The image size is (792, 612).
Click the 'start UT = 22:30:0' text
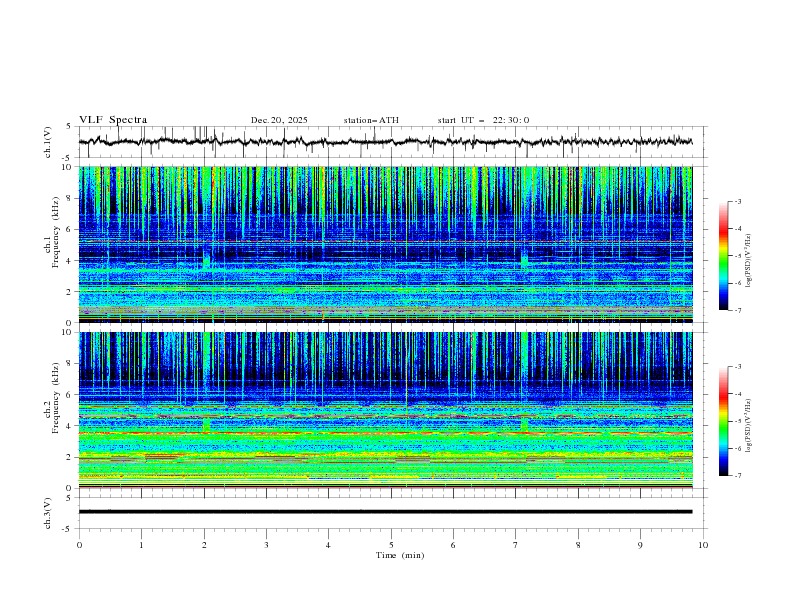point(483,120)
